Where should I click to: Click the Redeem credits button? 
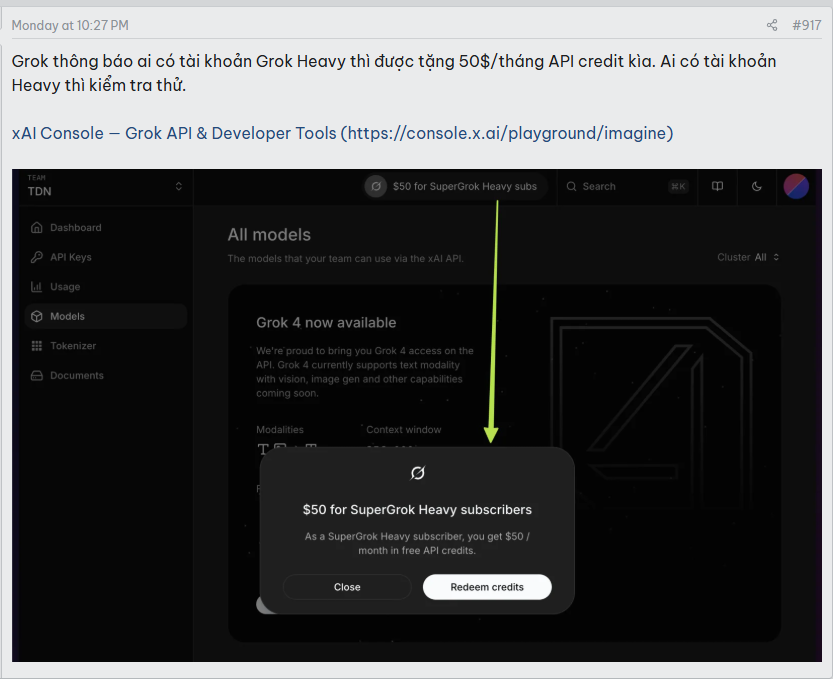tap(487, 587)
